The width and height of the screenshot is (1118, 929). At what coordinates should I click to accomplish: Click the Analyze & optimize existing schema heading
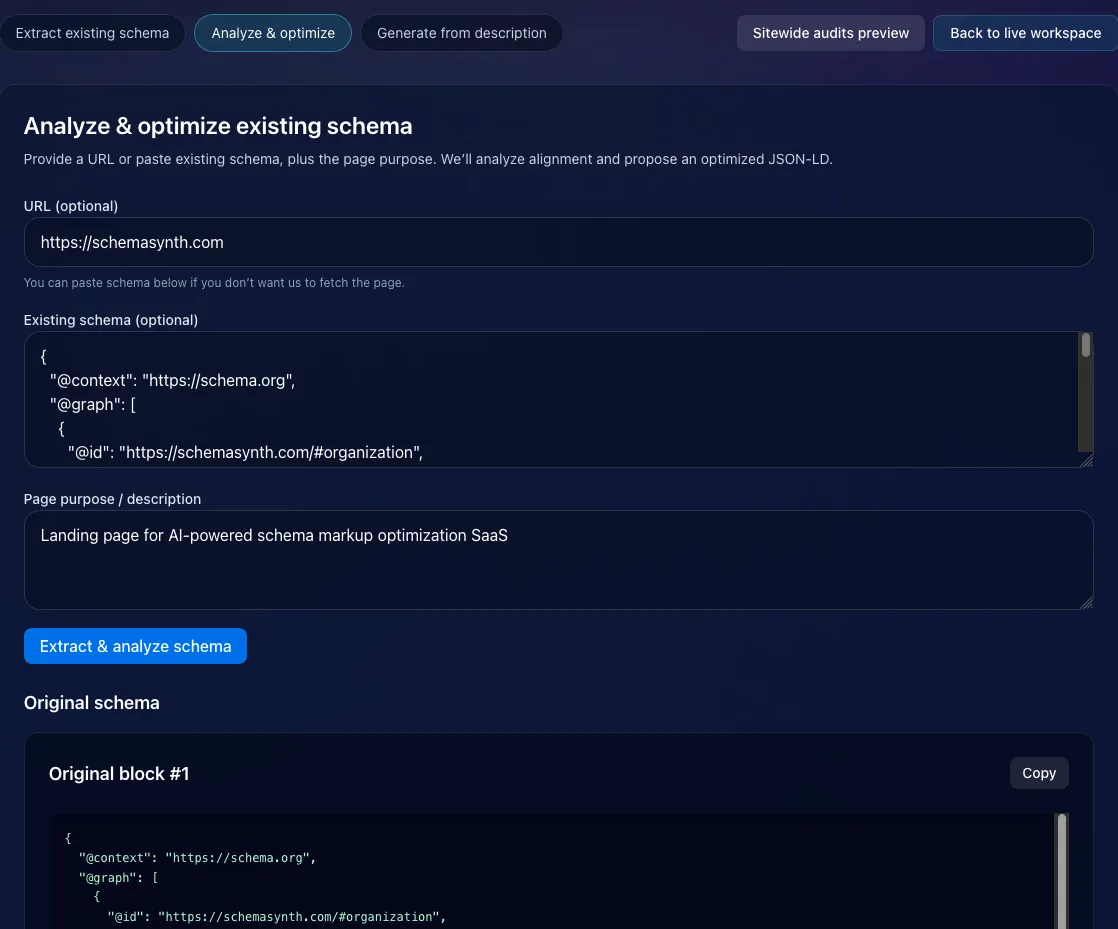tap(218, 125)
